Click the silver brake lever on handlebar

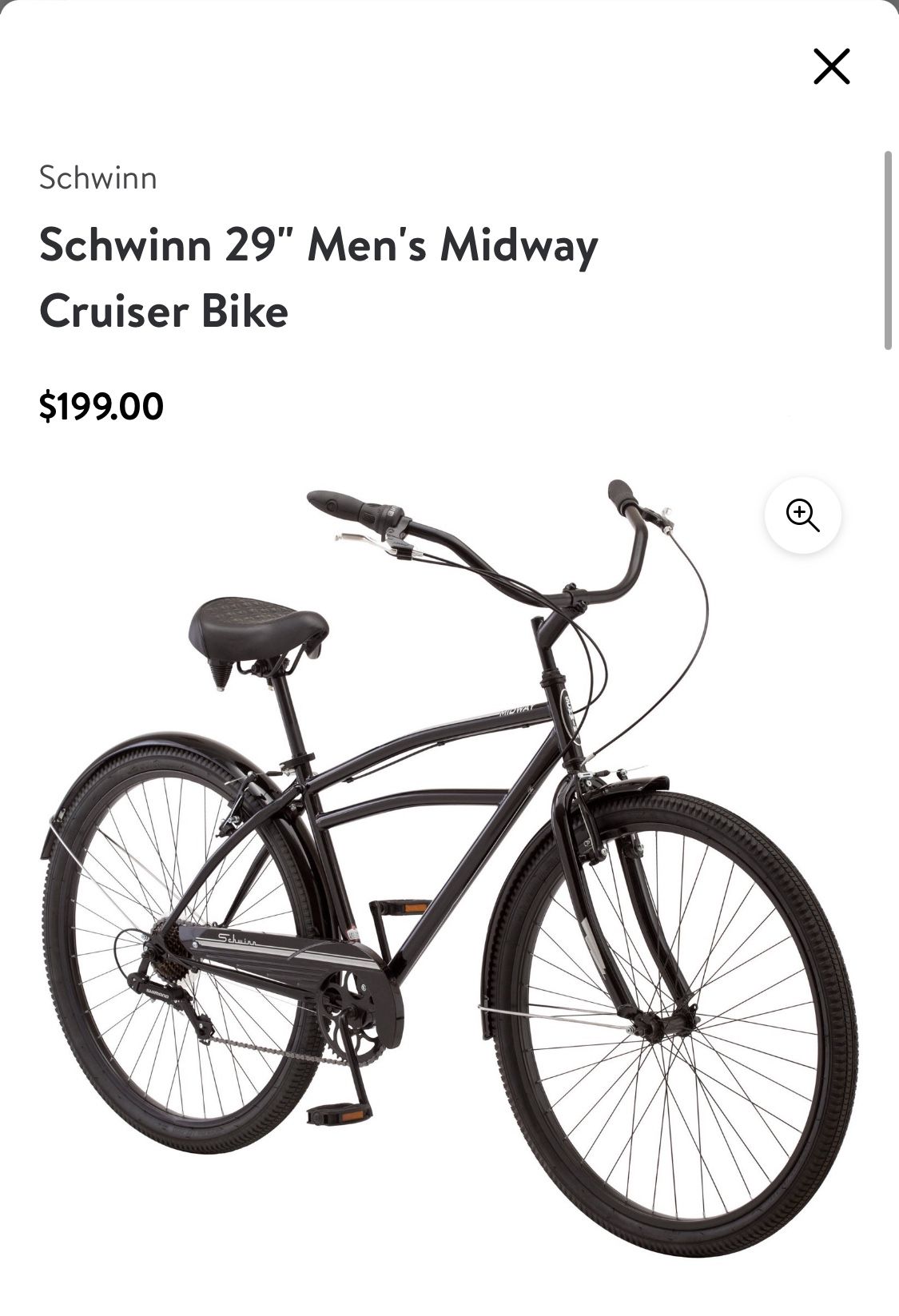(x=364, y=541)
